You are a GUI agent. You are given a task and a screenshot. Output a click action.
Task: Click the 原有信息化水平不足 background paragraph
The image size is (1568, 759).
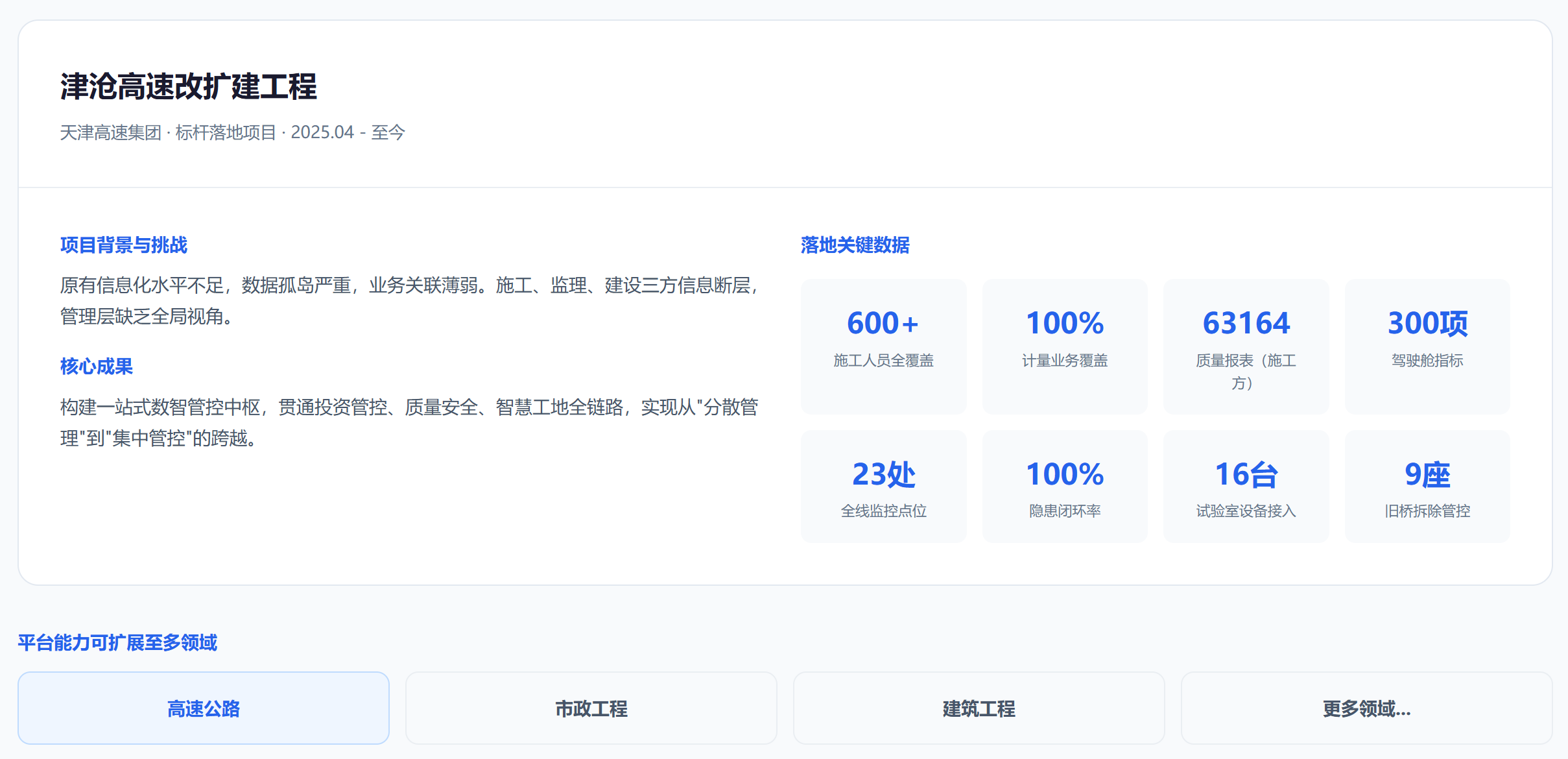[410, 300]
